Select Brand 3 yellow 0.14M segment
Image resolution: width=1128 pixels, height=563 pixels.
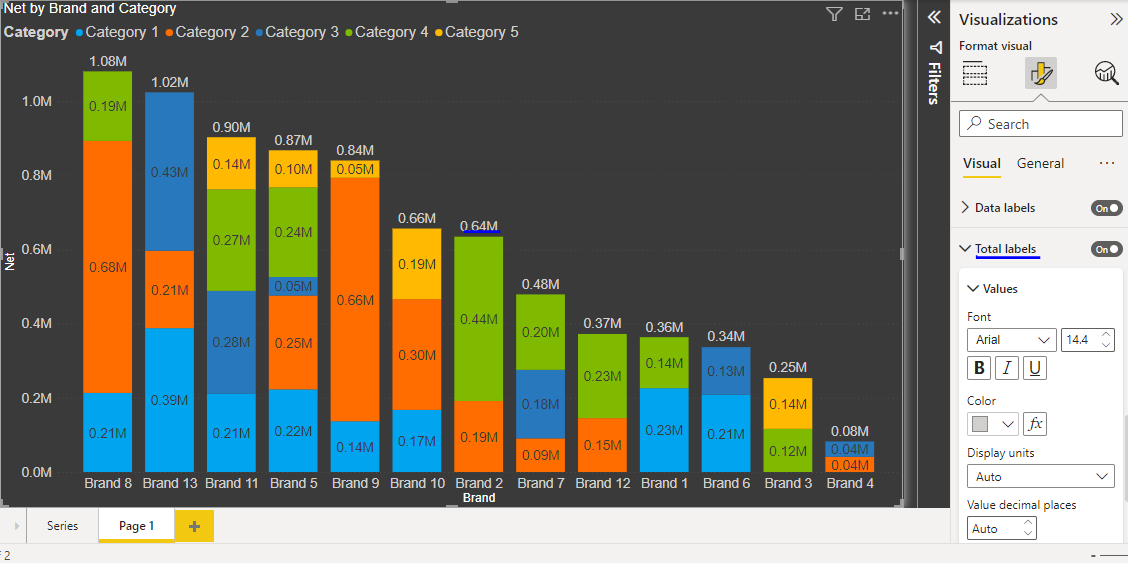(788, 403)
